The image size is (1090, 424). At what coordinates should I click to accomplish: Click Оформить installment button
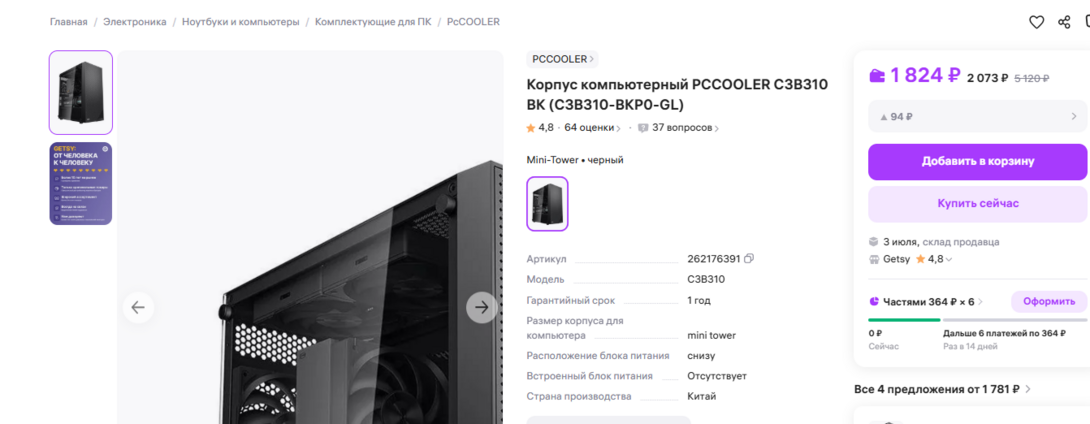1049,302
